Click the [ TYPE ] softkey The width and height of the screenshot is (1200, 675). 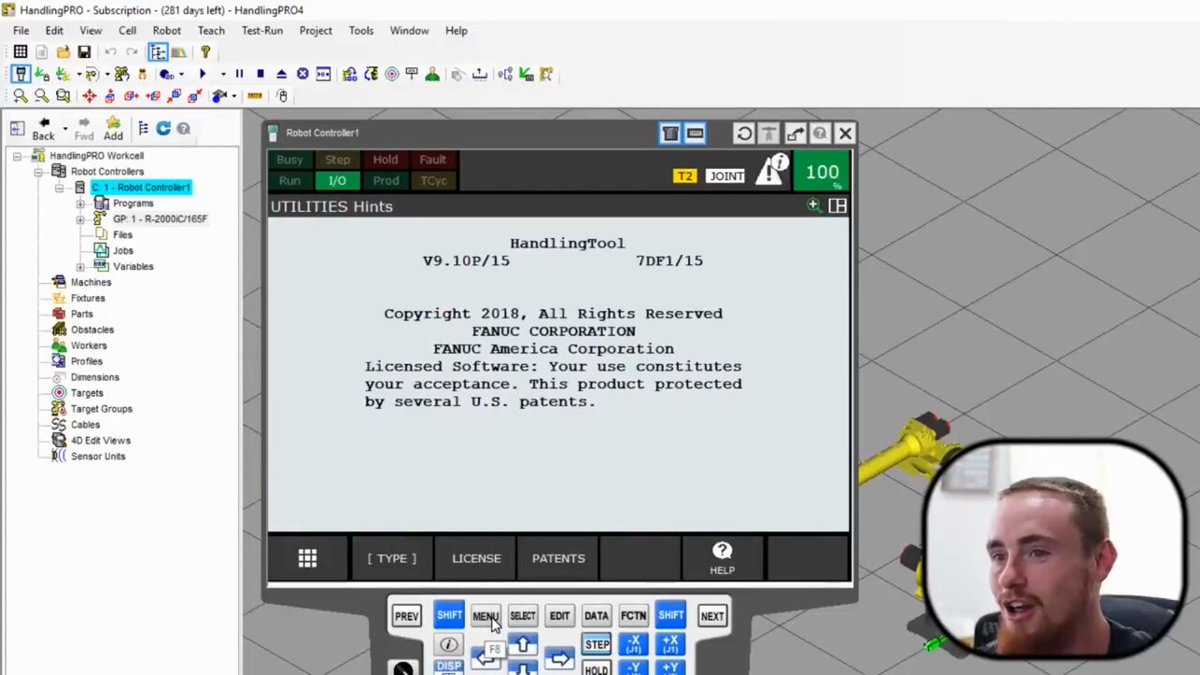click(x=392, y=558)
